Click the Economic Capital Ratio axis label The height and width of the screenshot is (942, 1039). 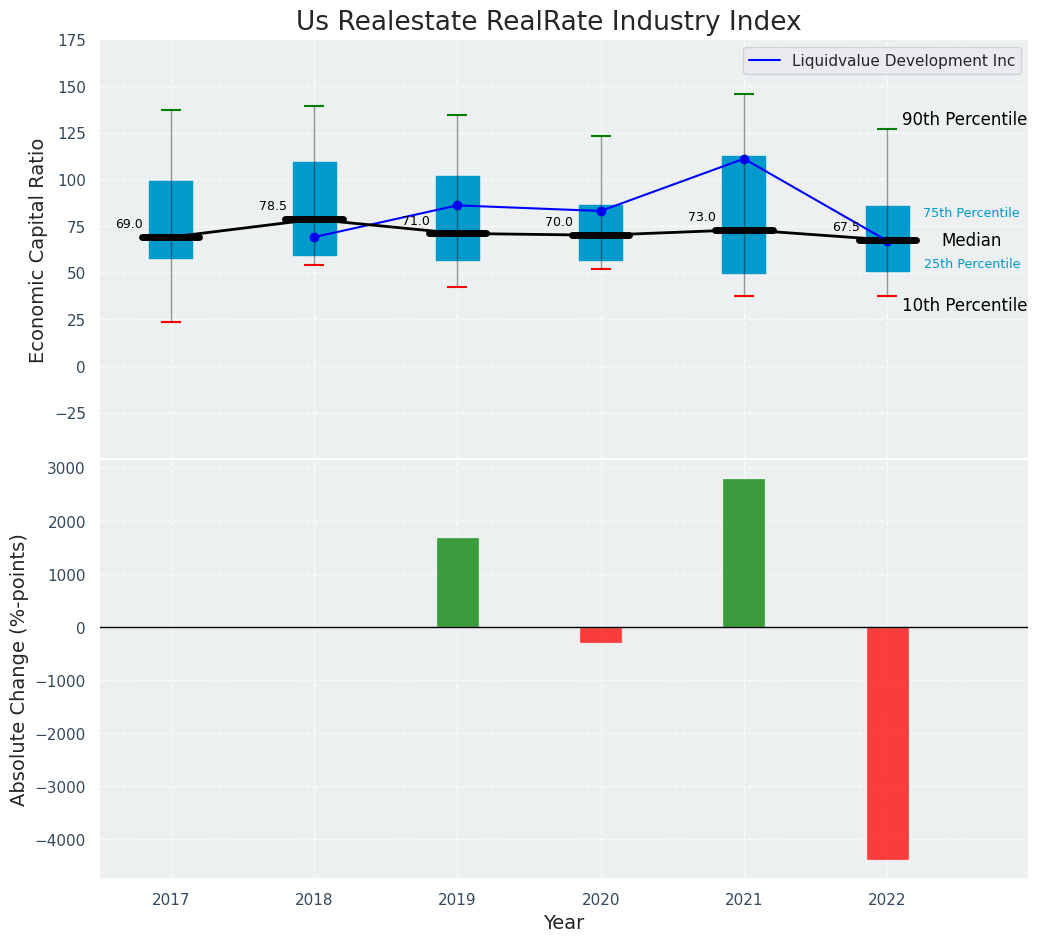[38, 250]
